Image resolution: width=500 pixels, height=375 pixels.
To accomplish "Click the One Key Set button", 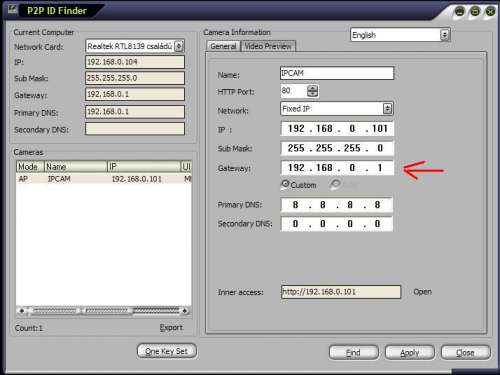I will (x=167, y=351).
